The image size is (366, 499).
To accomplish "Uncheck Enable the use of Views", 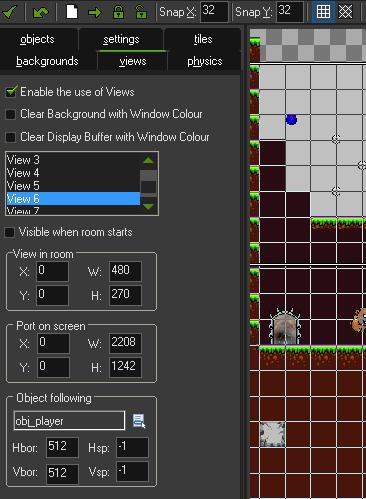I will pos(11,92).
